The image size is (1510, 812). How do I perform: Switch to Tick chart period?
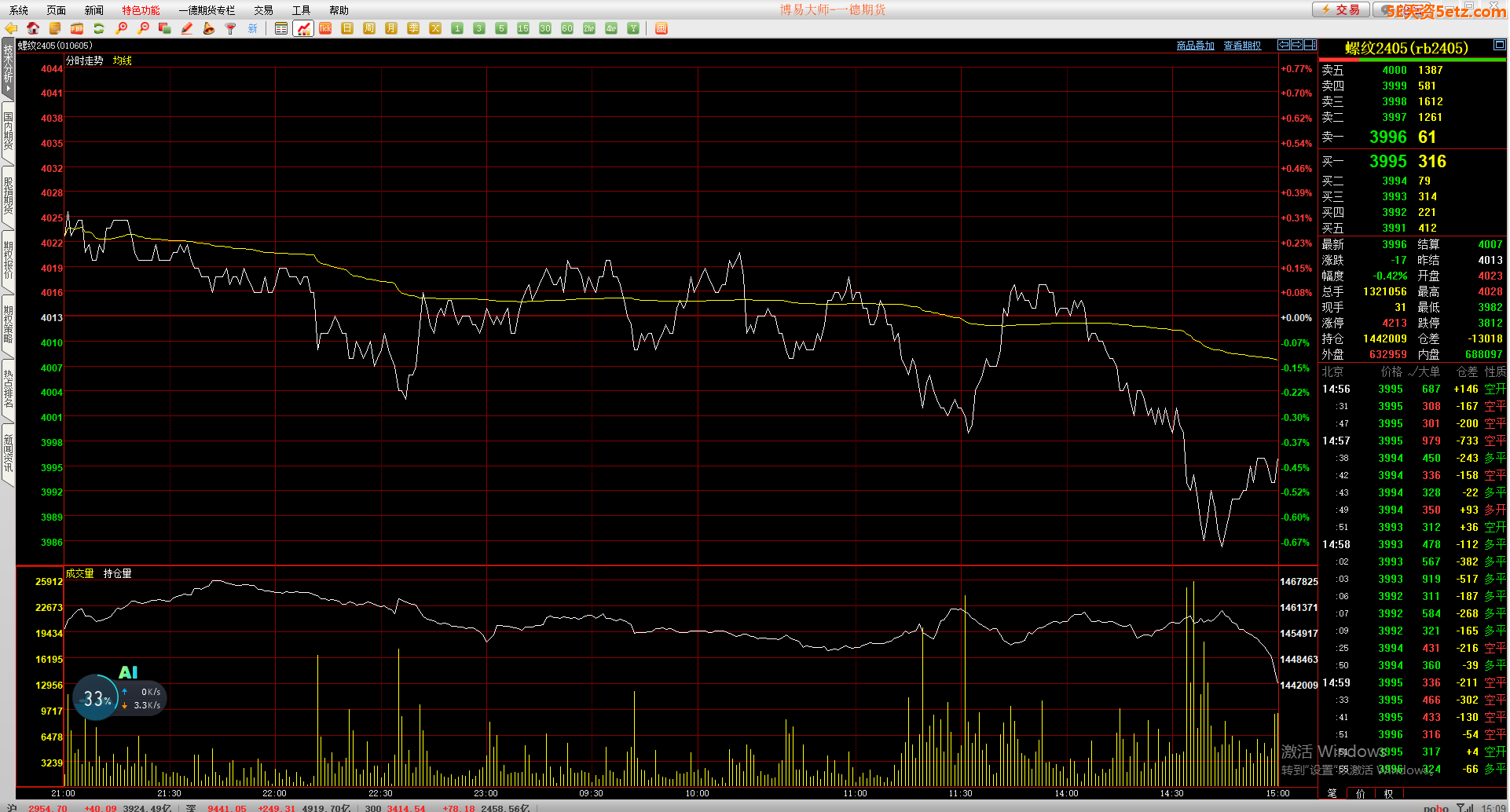(325, 28)
